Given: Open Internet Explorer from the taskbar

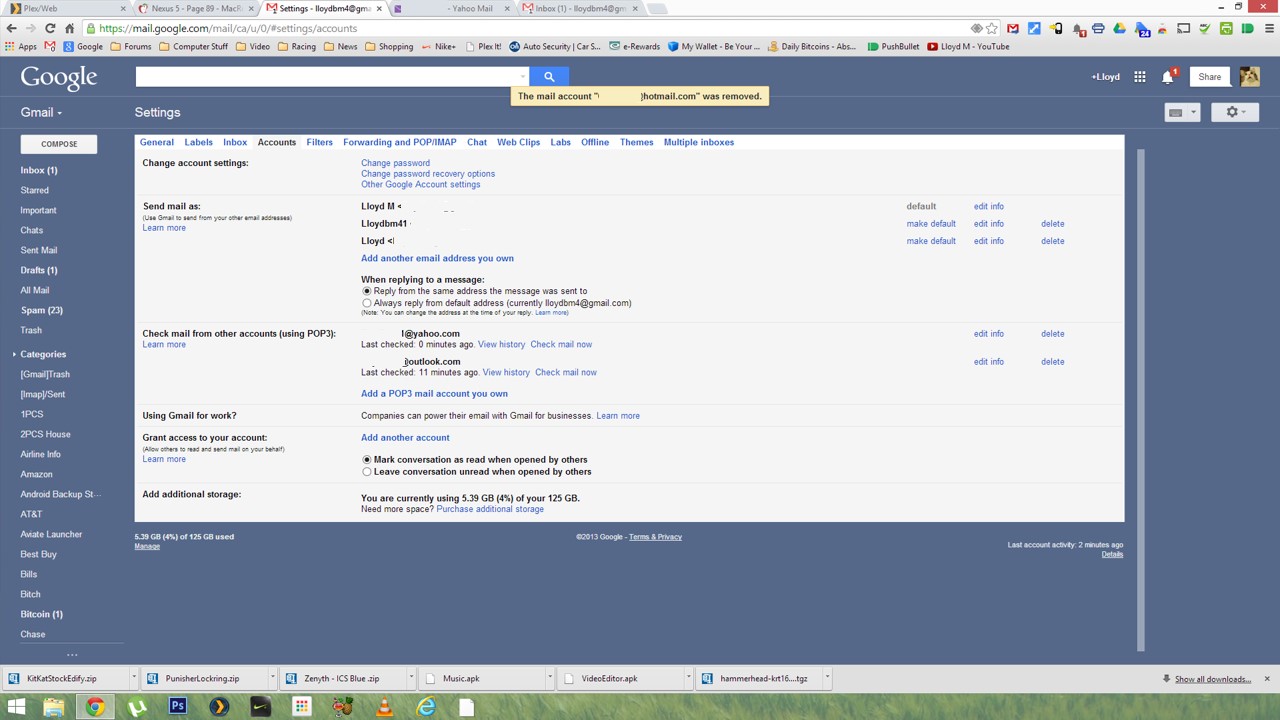Looking at the screenshot, I should [x=426, y=707].
